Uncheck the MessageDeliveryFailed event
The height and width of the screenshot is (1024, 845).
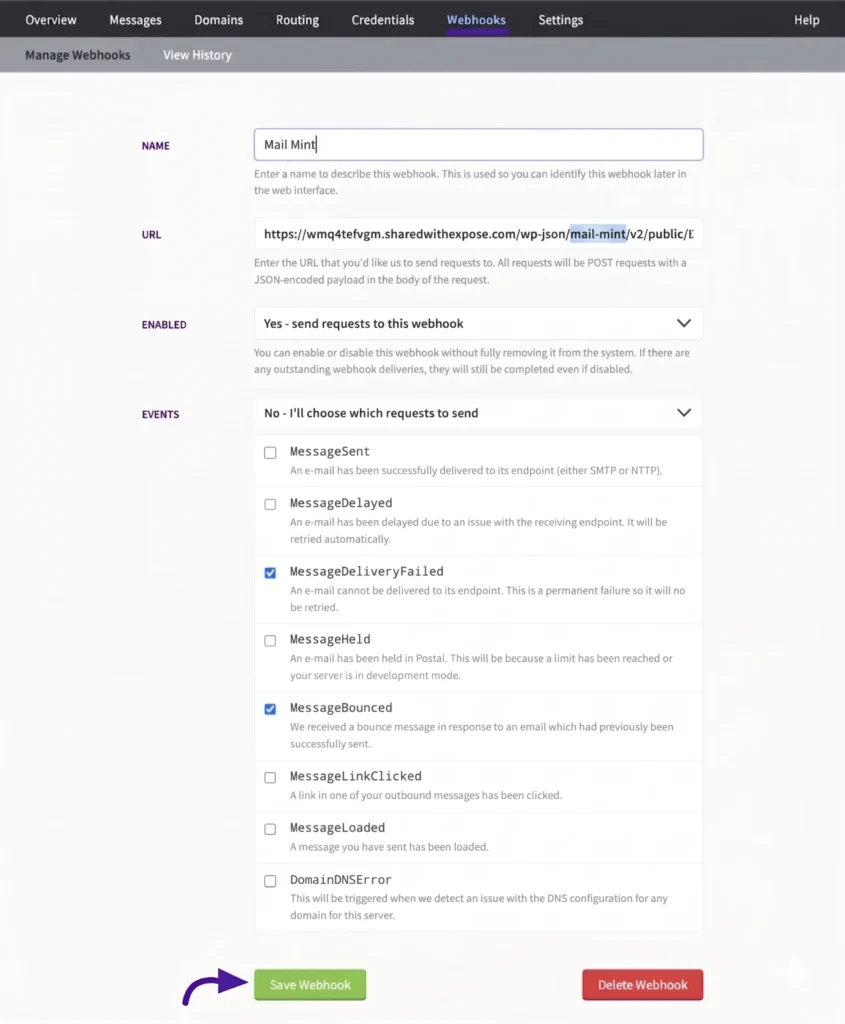click(270, 572)
